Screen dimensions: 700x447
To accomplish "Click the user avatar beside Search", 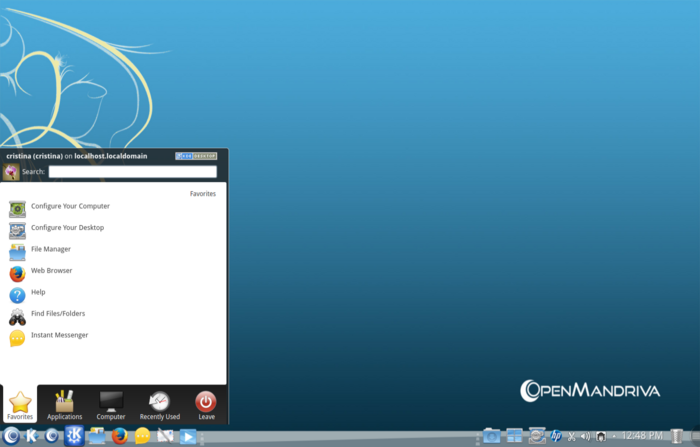I will point(11,171).
